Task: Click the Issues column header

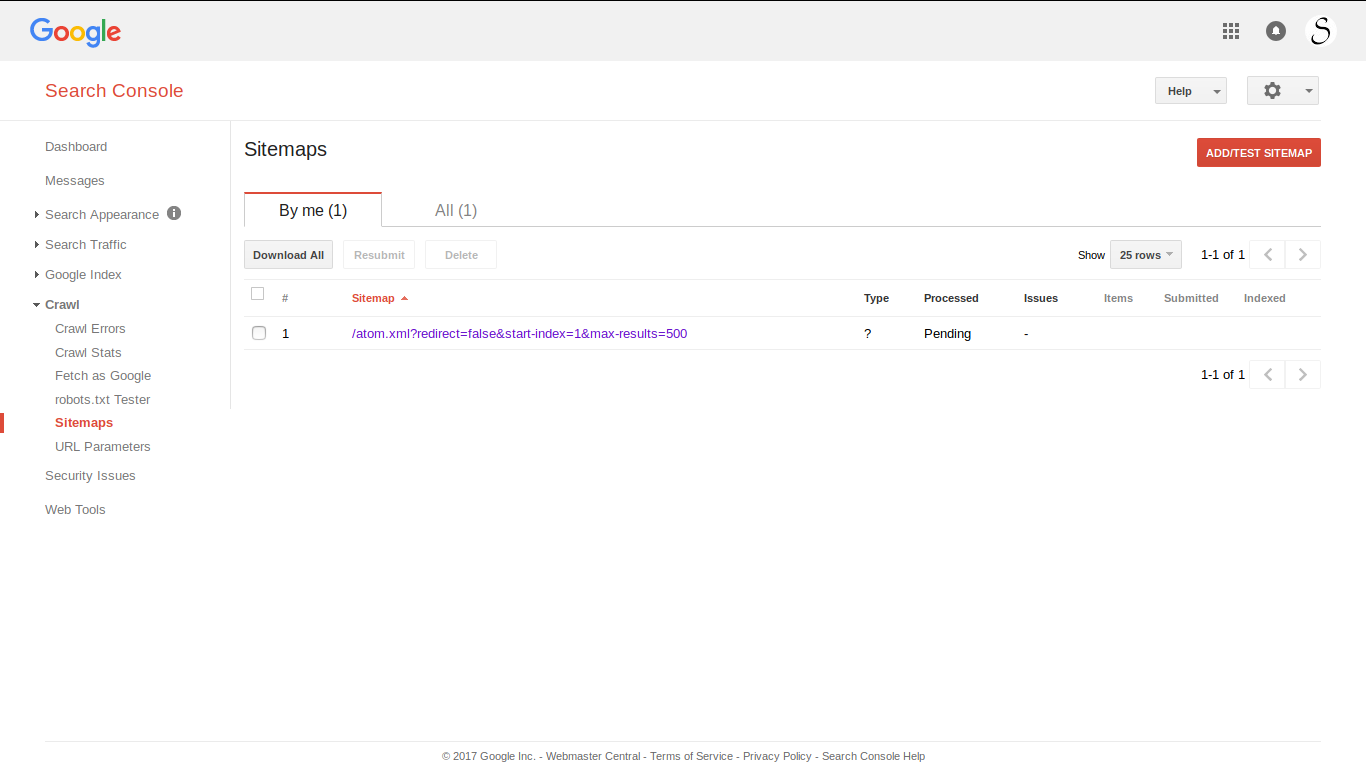Action: tap(1041, 298)
